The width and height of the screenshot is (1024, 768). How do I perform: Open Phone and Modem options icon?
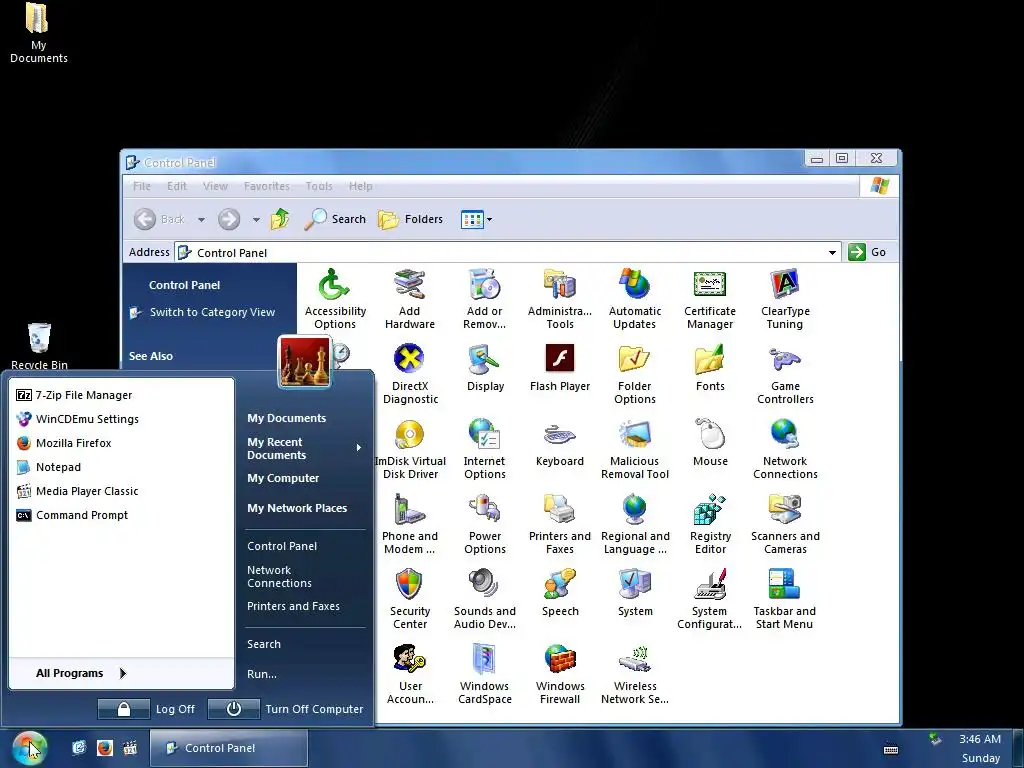click(x=409, y=524)
